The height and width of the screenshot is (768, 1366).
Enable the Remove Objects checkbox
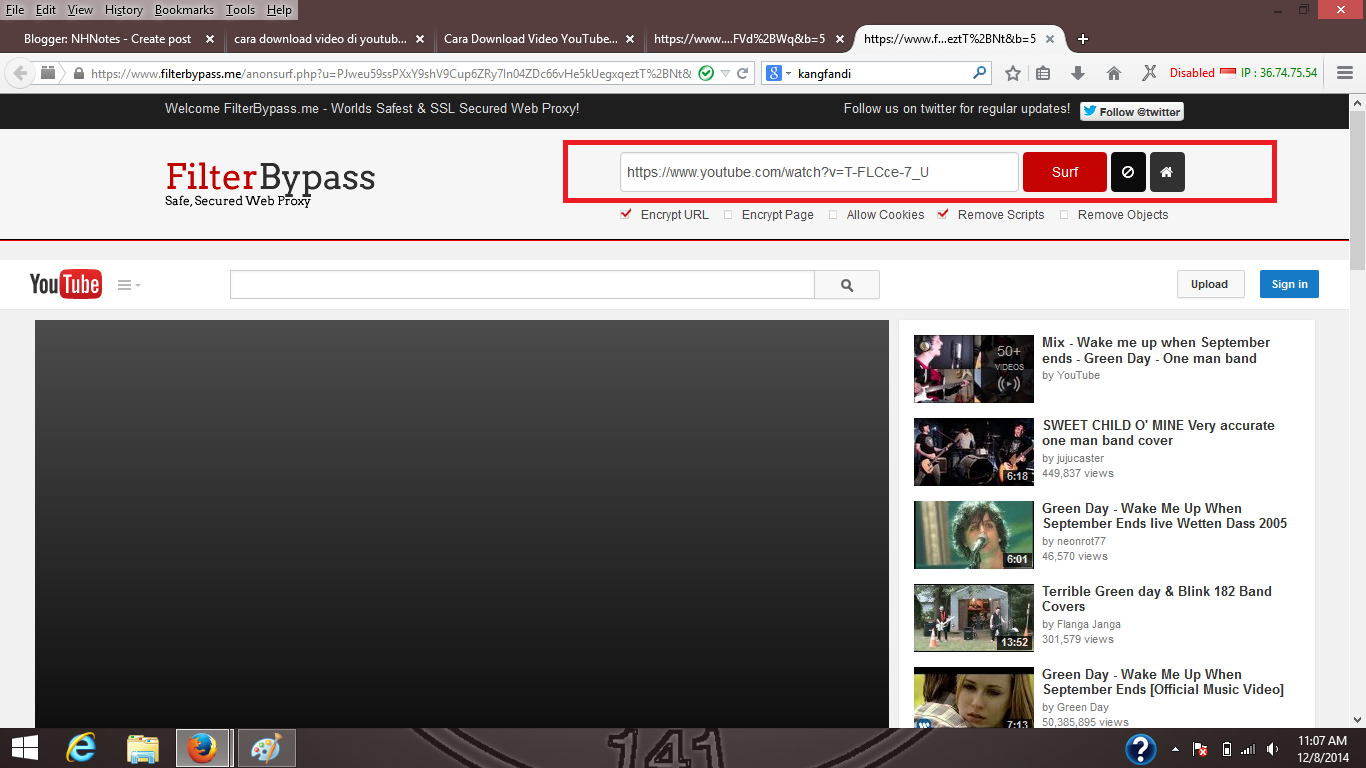1064,215
